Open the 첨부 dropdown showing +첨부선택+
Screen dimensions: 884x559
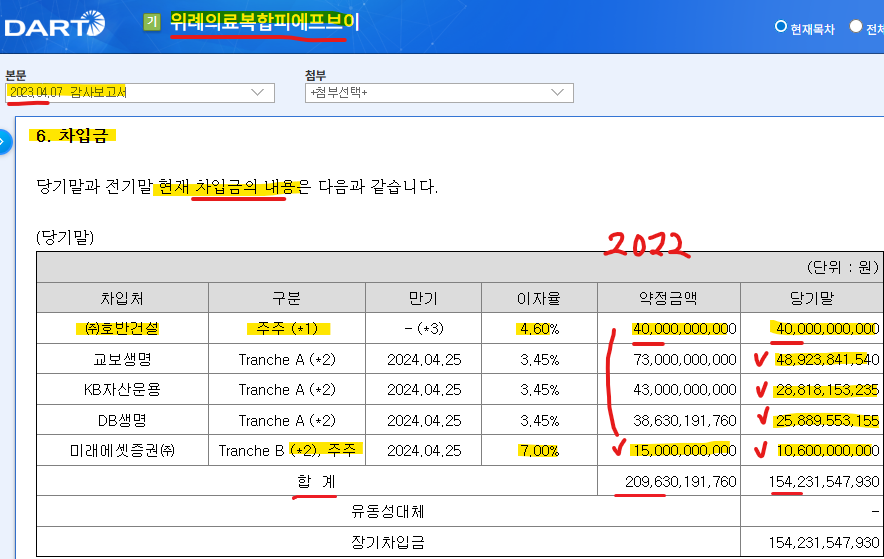coord(439,93)
